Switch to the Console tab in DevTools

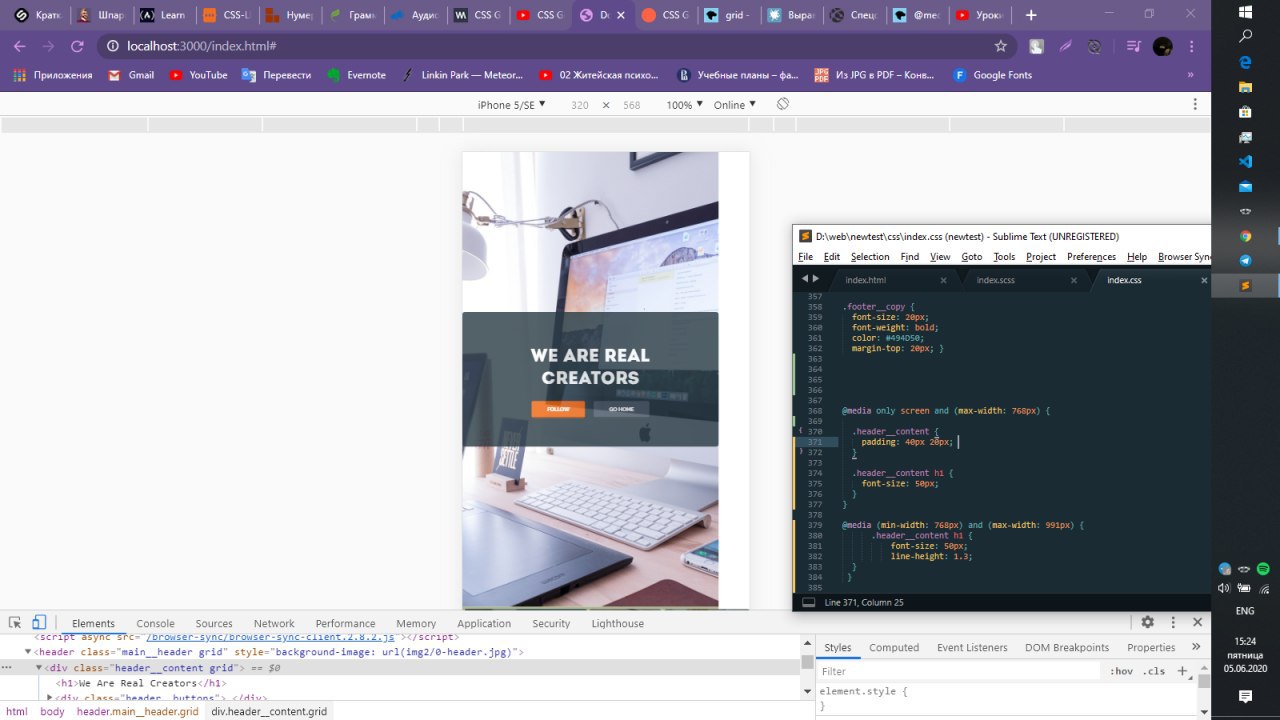155,623
